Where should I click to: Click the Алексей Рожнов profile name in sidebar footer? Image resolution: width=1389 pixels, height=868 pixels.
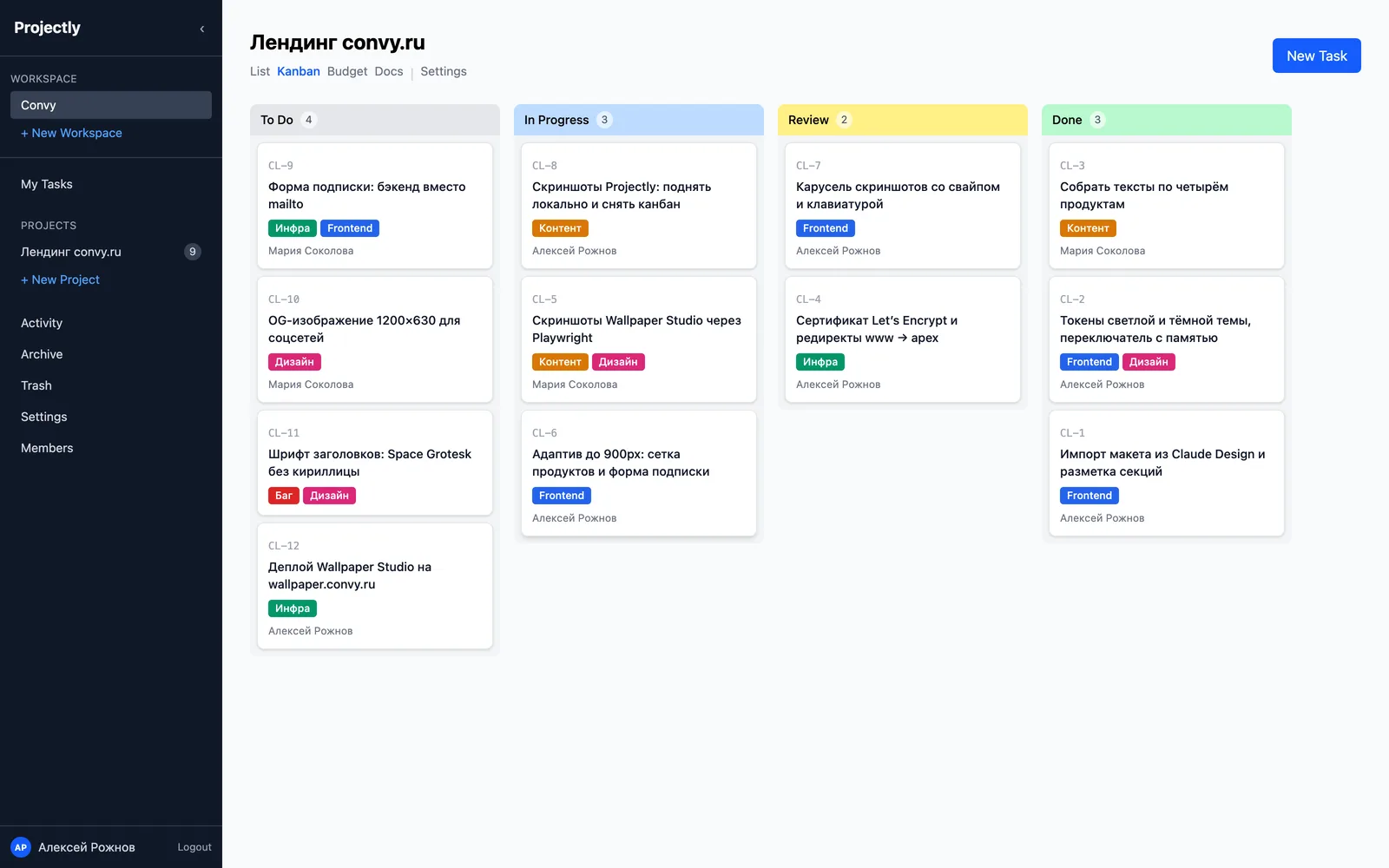(87, 847)
